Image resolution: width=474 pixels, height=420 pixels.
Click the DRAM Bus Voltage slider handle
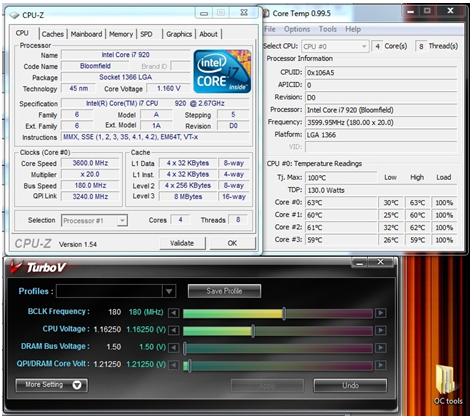point(185,348)
